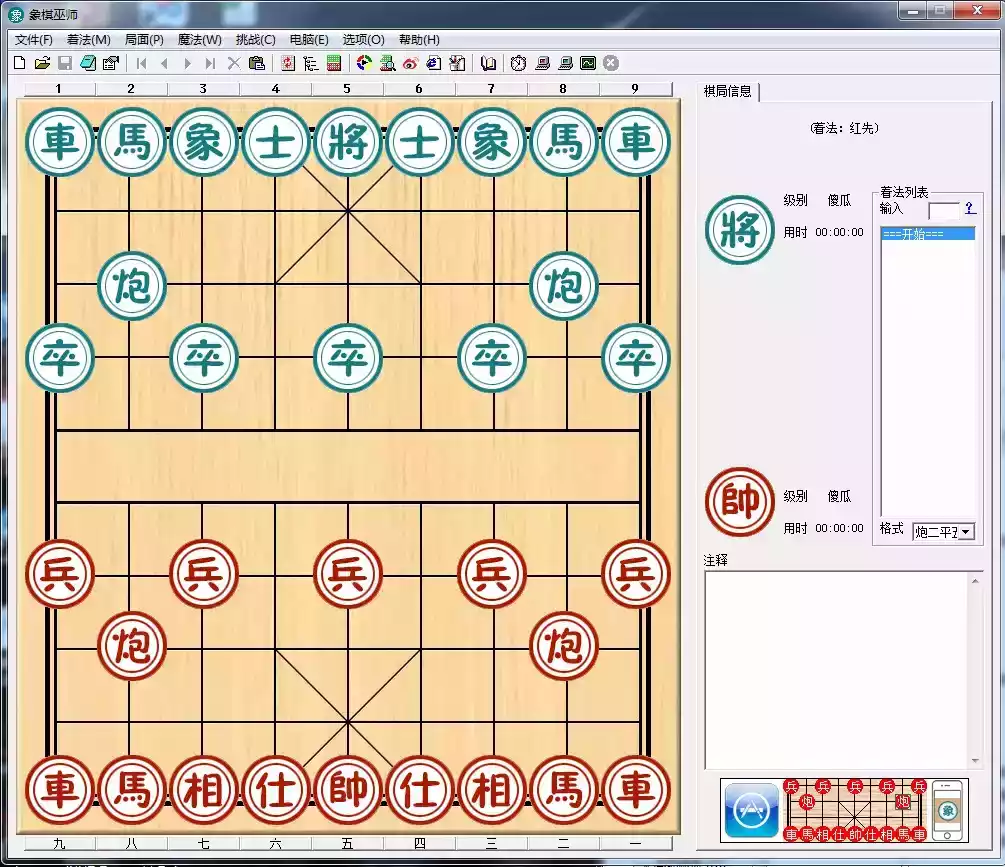Click the eye icon on the toolbar

tap(409, 62)
